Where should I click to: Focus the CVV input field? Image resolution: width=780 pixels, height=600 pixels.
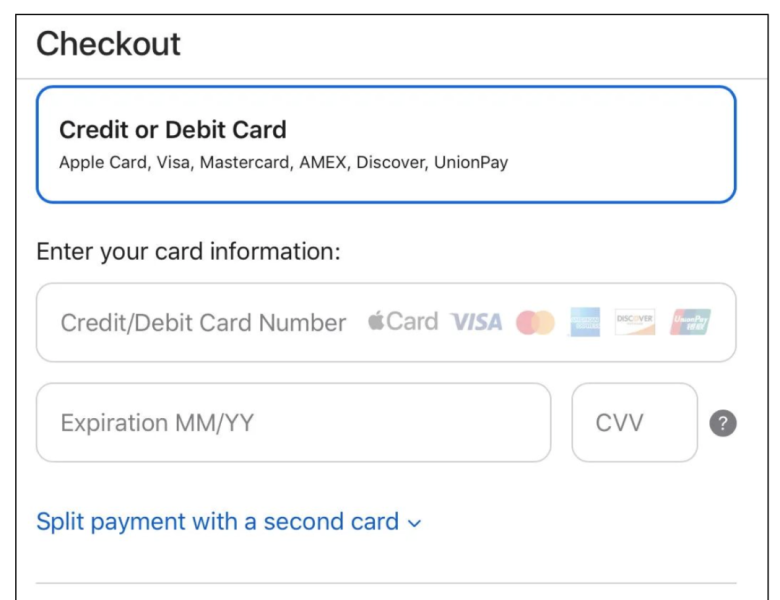(x=635, y=422)
